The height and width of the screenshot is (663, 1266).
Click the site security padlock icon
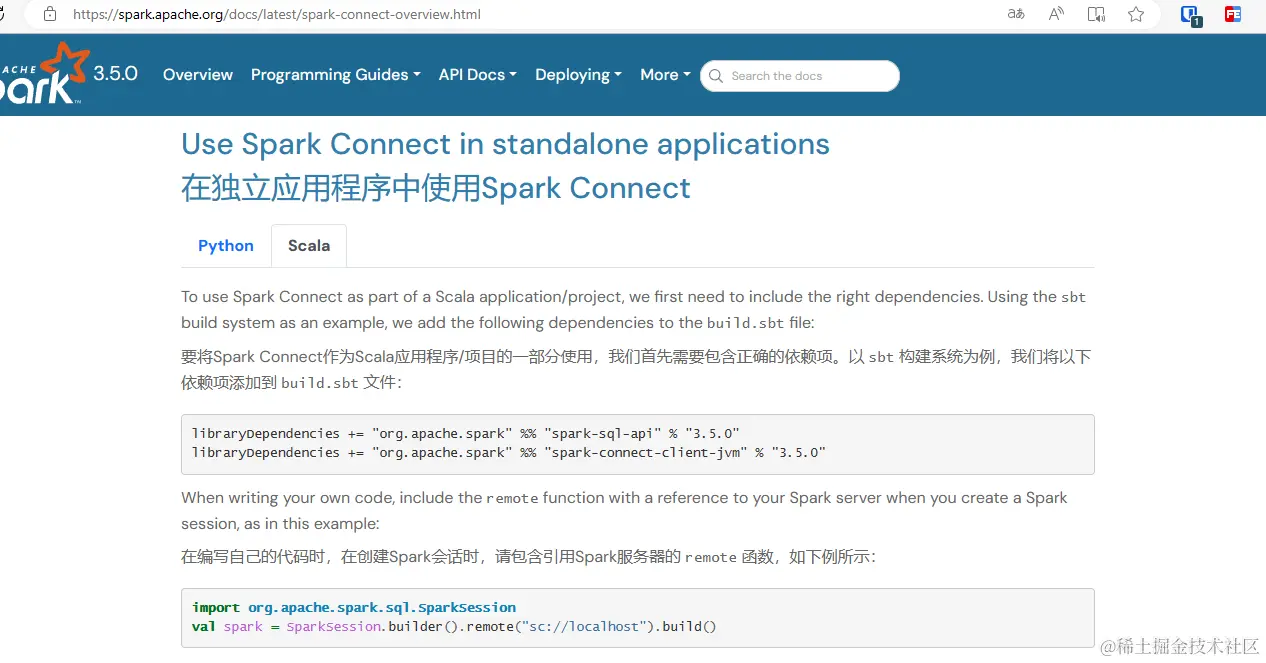click(50, 14)
